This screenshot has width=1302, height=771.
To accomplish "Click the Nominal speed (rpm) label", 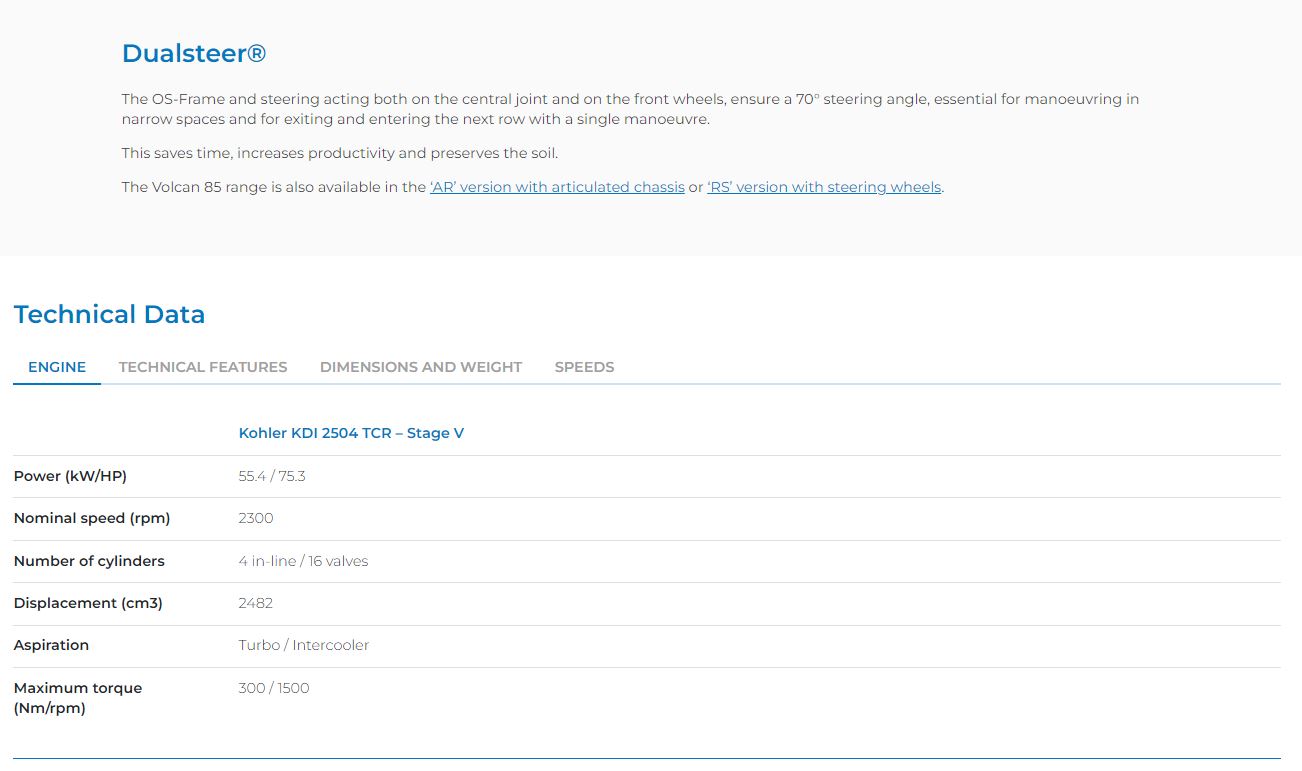I will (92, 518).
